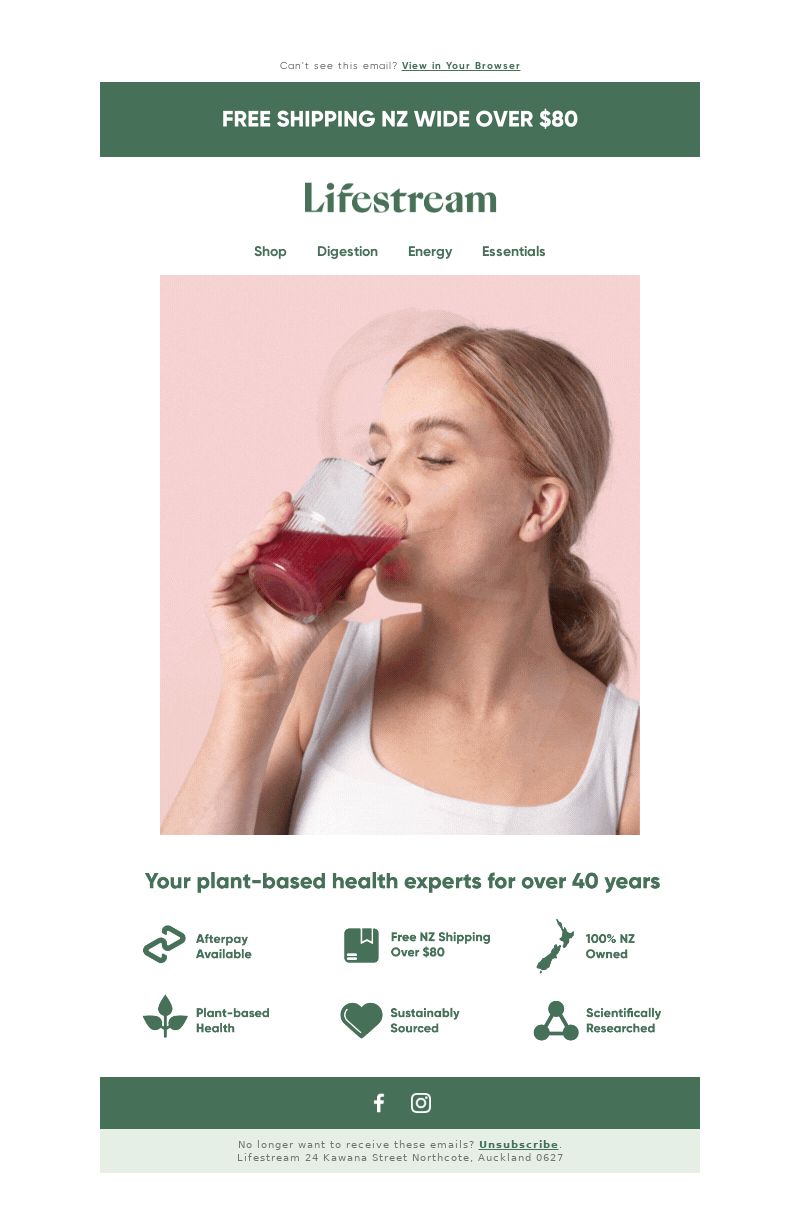The height and width of the screenshot is (1212, 800).
Task: Open the Essentials navigation link
Action: point(514,251)
